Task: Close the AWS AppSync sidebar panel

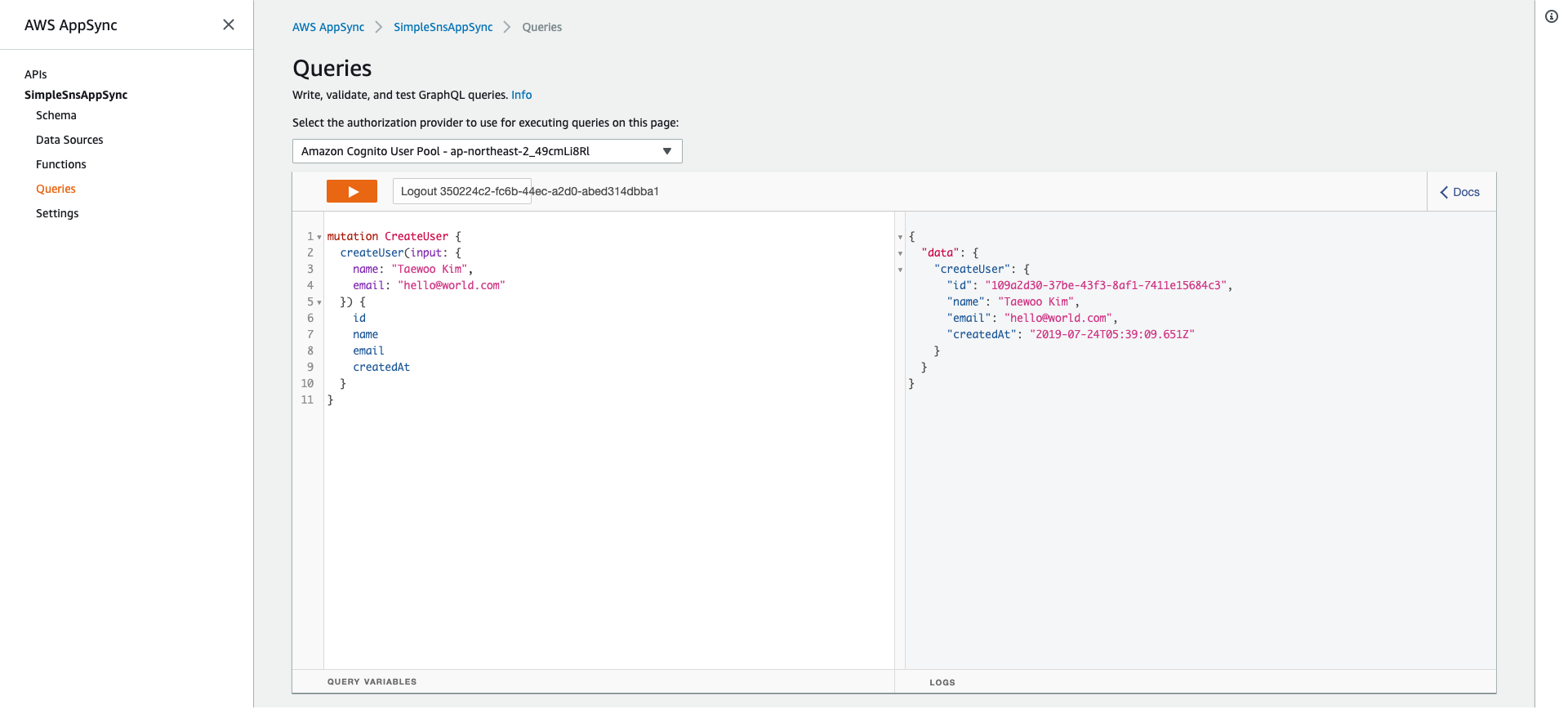Action: (x=229, y=25)
